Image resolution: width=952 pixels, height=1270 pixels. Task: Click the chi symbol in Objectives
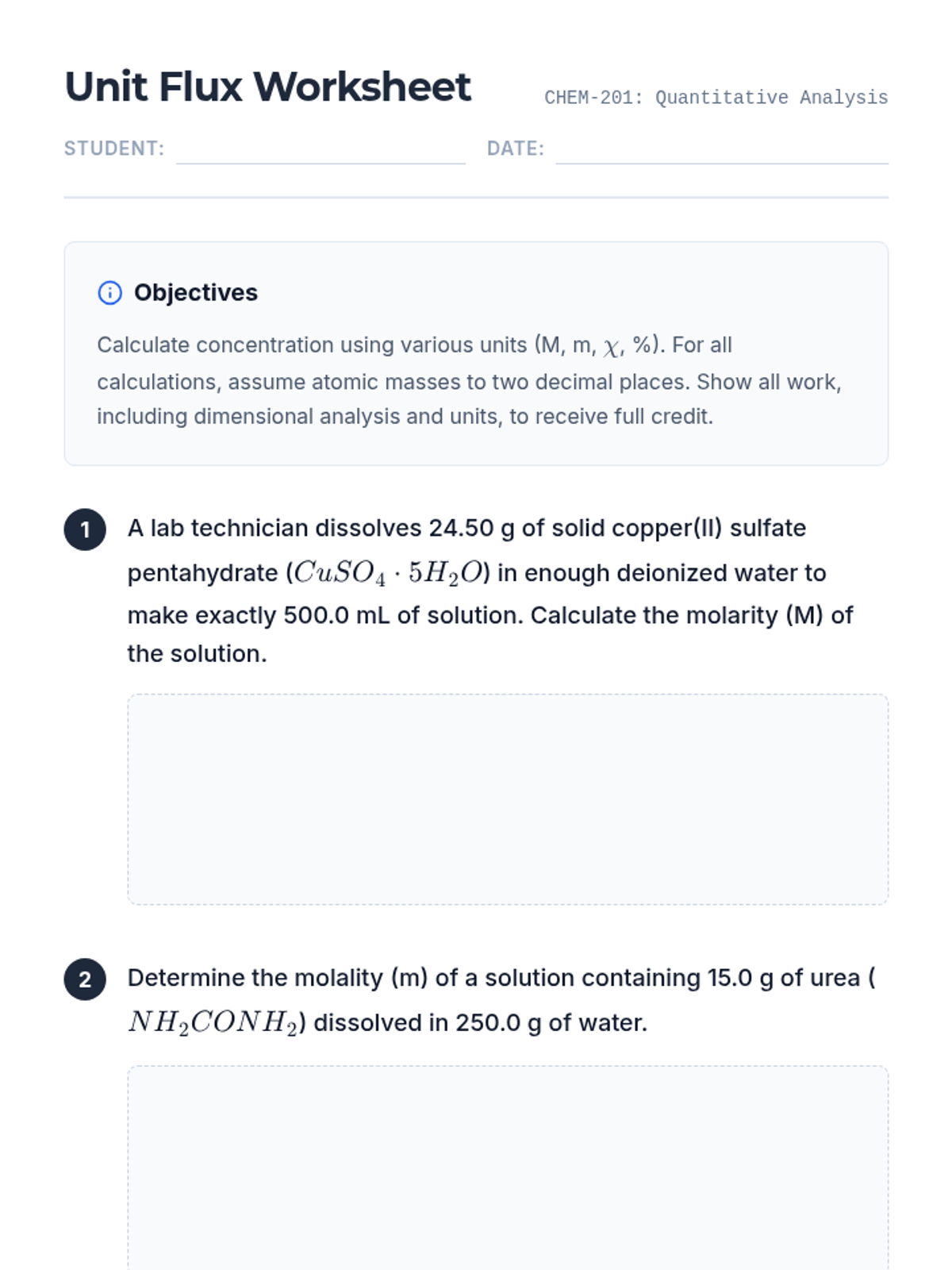611,347
